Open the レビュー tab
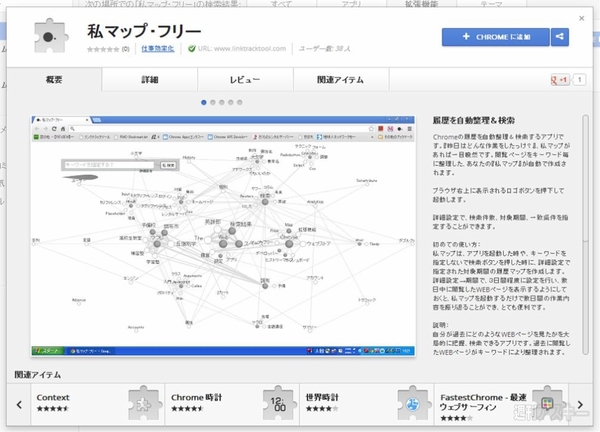This screenshot has height=432, width=600. point(245,80)
